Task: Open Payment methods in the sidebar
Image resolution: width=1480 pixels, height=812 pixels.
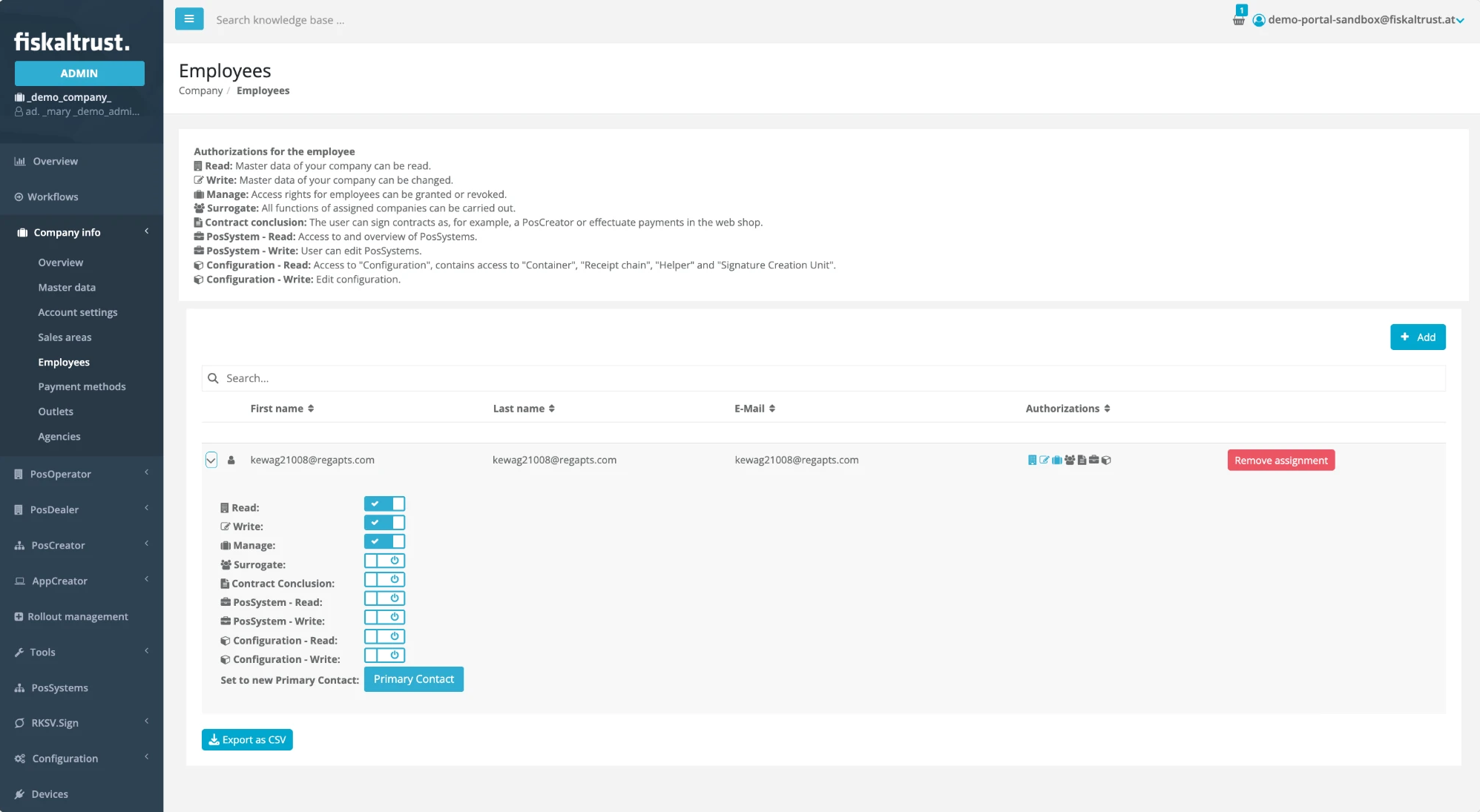Action: [x=82, y=387]
